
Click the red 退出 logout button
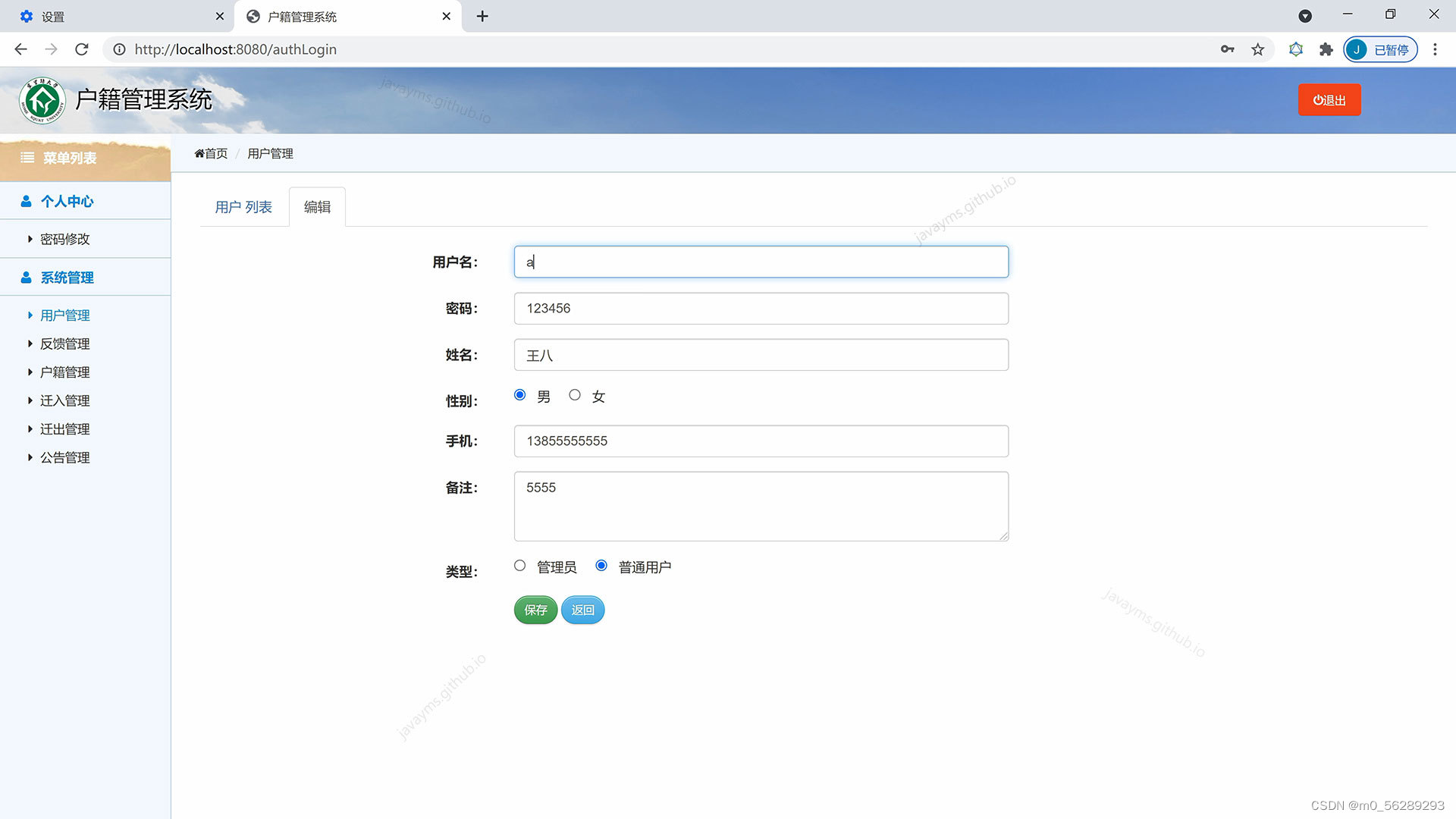point(1329,100)
